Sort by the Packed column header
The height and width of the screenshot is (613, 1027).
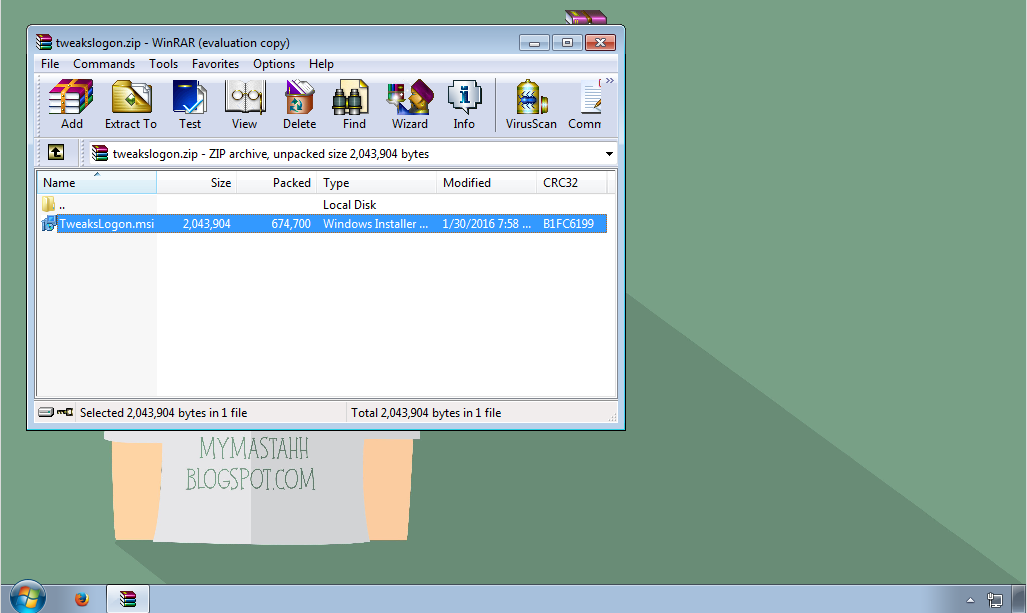276,183
